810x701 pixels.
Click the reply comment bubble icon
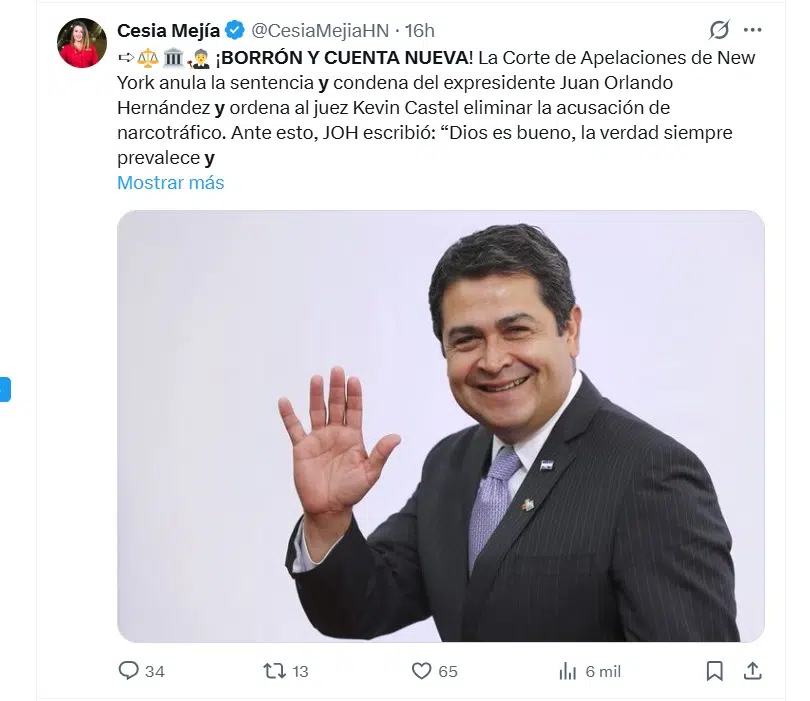[129, 671]
